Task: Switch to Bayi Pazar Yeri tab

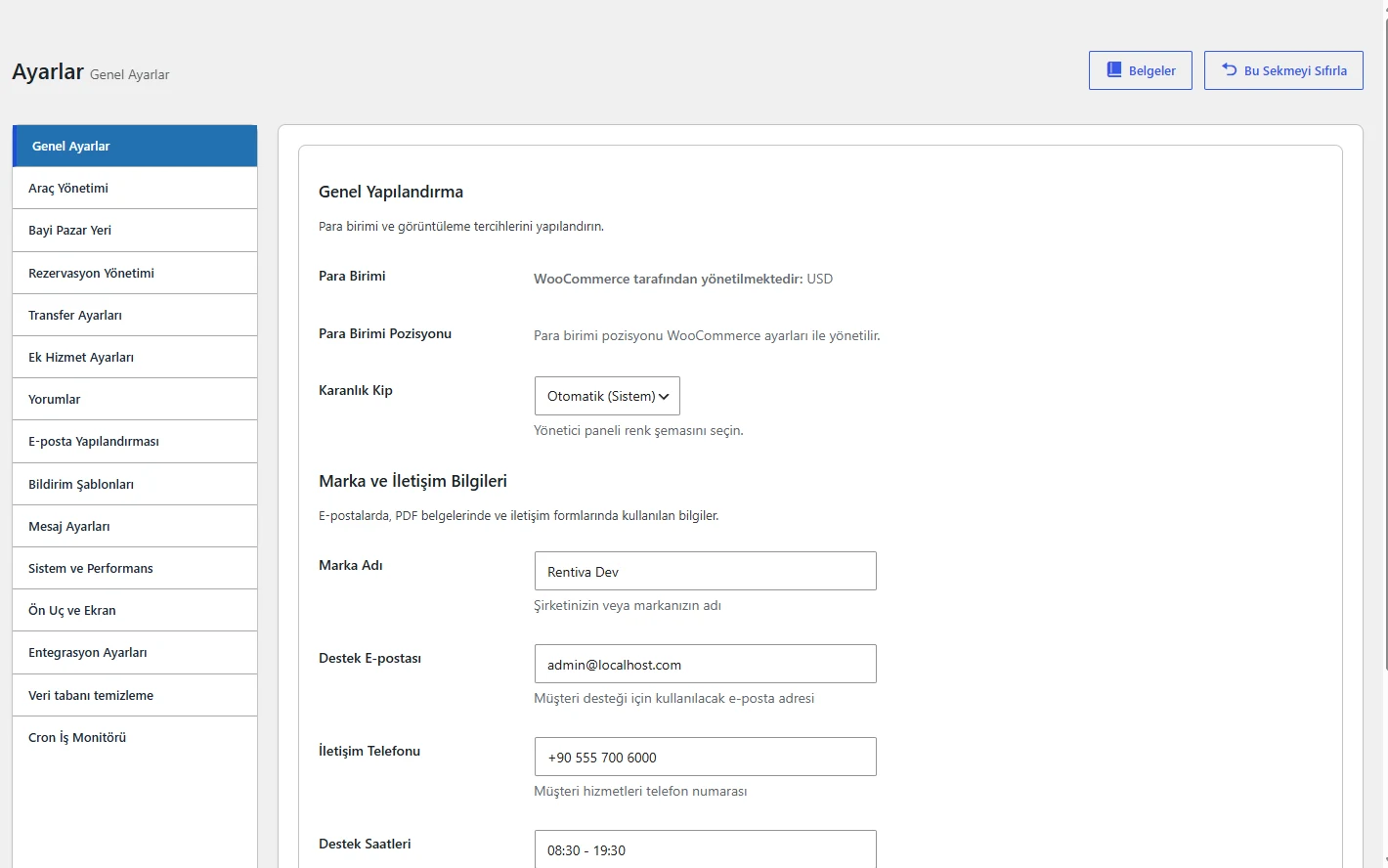Action: pos(135,230)
